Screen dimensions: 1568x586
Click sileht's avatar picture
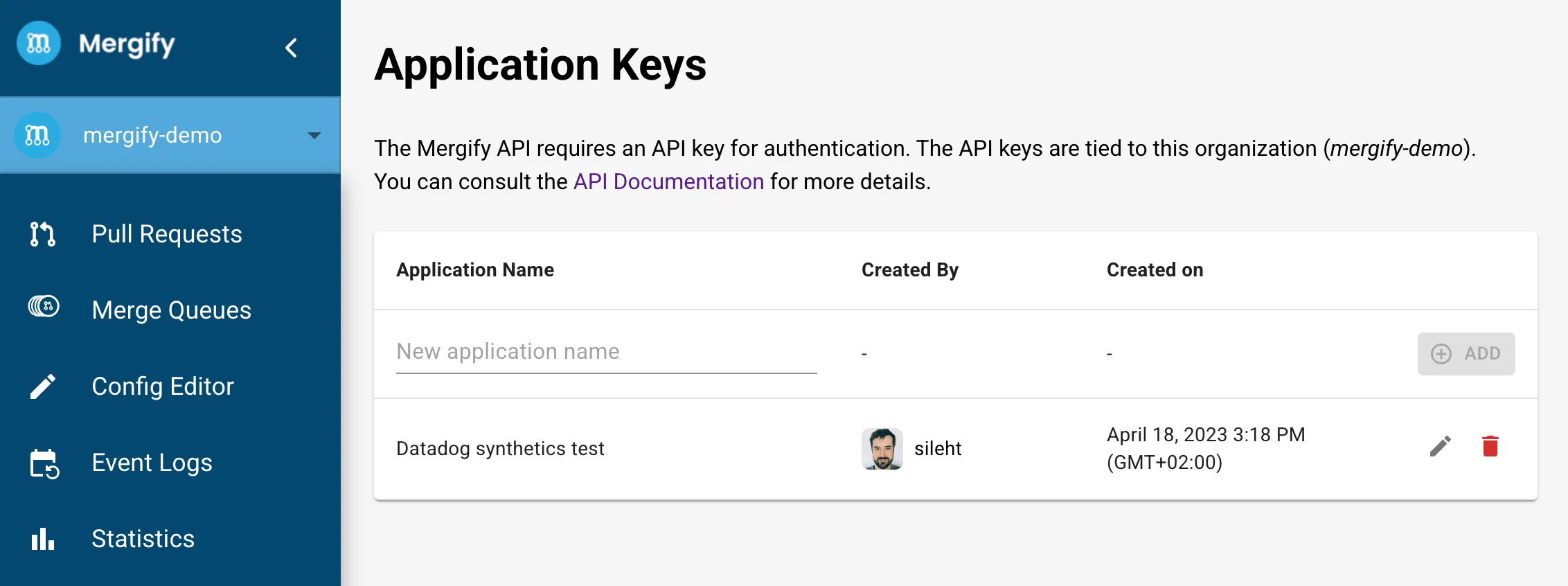tap(882, 449)
